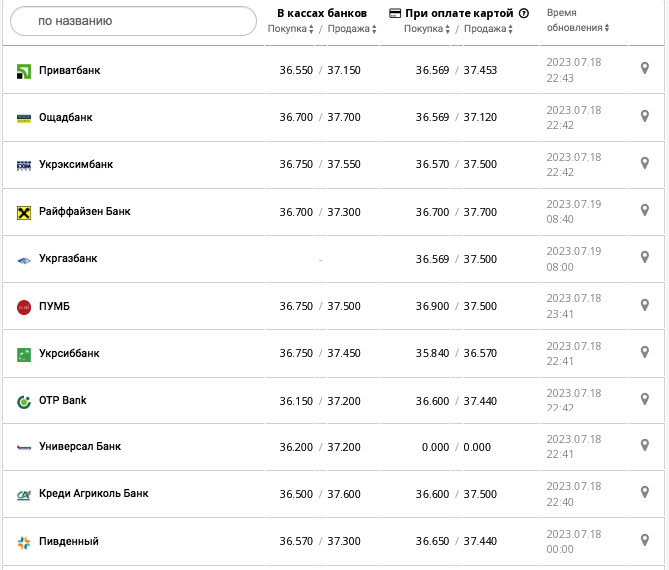Show ПУМБ branch location pin

645,304
